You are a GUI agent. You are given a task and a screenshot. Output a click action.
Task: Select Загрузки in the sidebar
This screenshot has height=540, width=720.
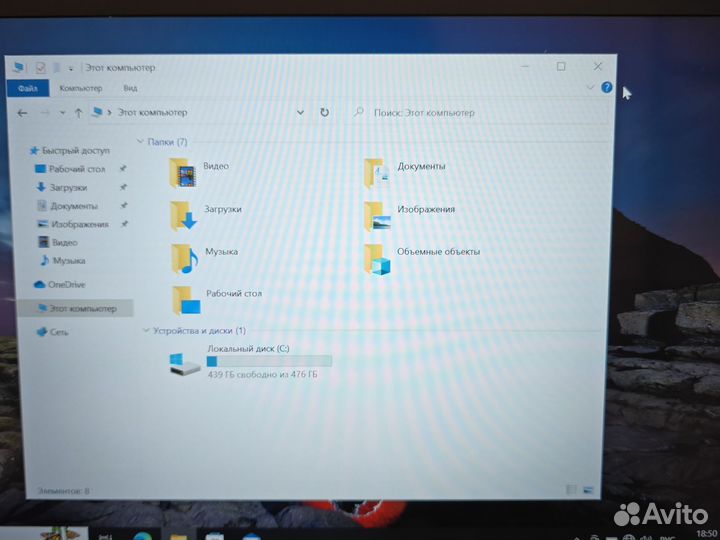pyautogui.click(x=62, y=187)
